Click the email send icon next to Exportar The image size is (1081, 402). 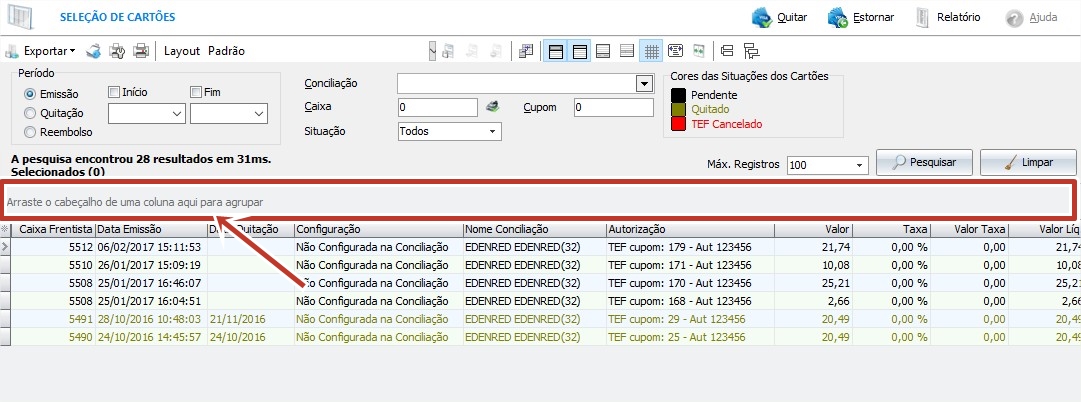(94, 51)
